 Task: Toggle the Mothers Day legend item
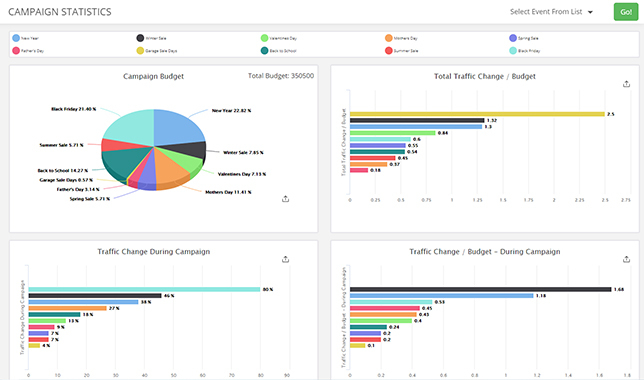point(401,38)
